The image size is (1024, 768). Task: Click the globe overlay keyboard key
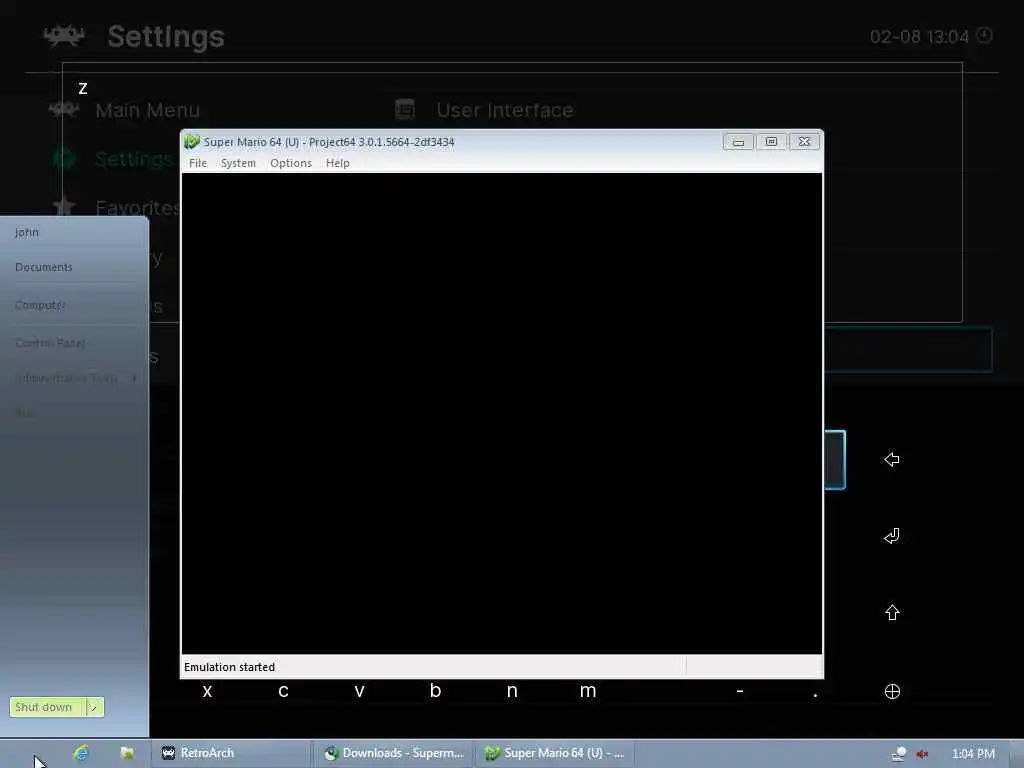(892, 692)
